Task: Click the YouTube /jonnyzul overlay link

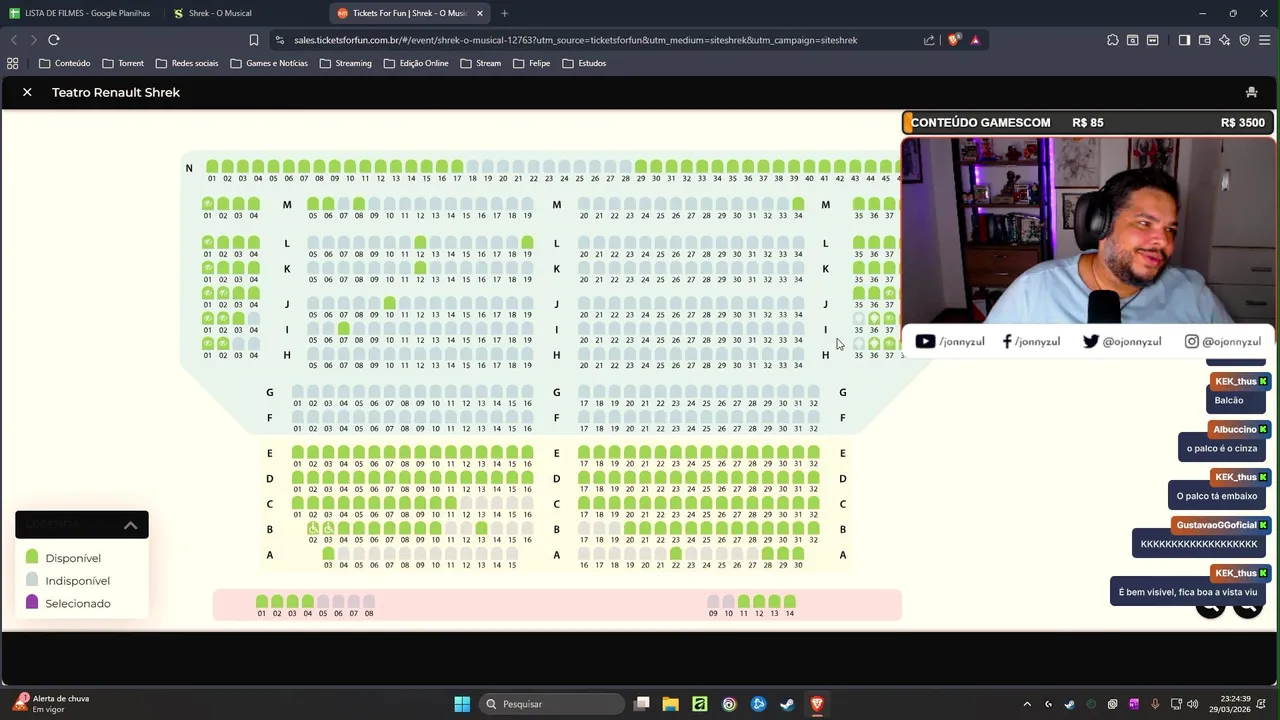Action: (950, 341)
